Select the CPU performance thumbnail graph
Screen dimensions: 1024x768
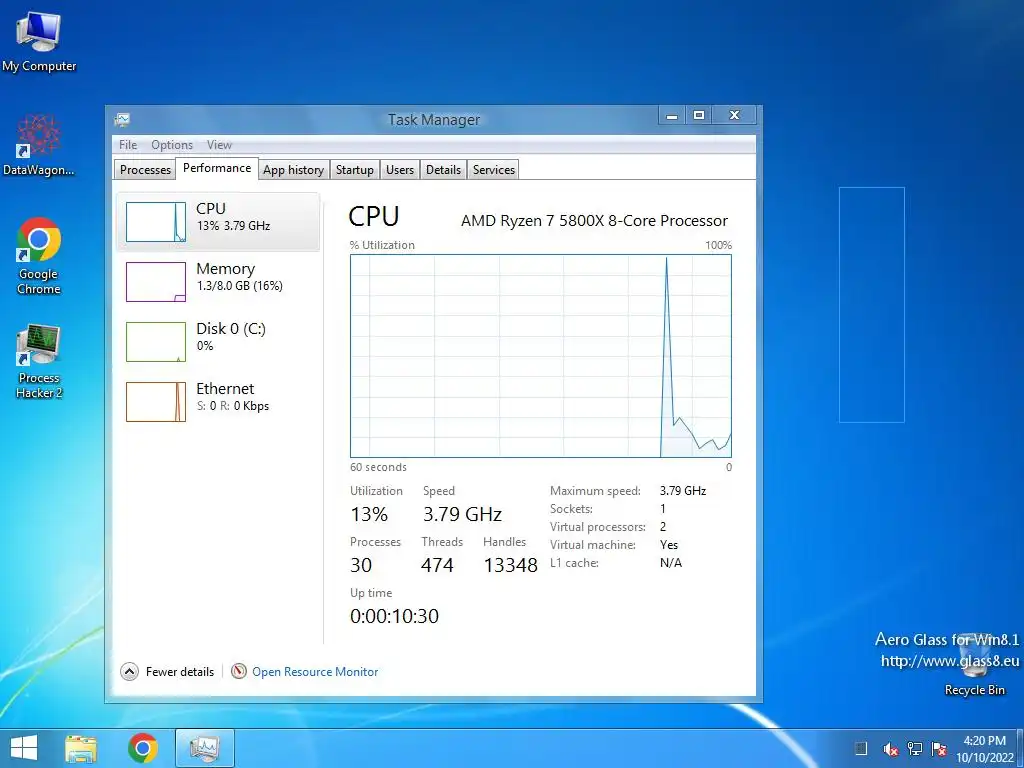click(x=155, y=222)
